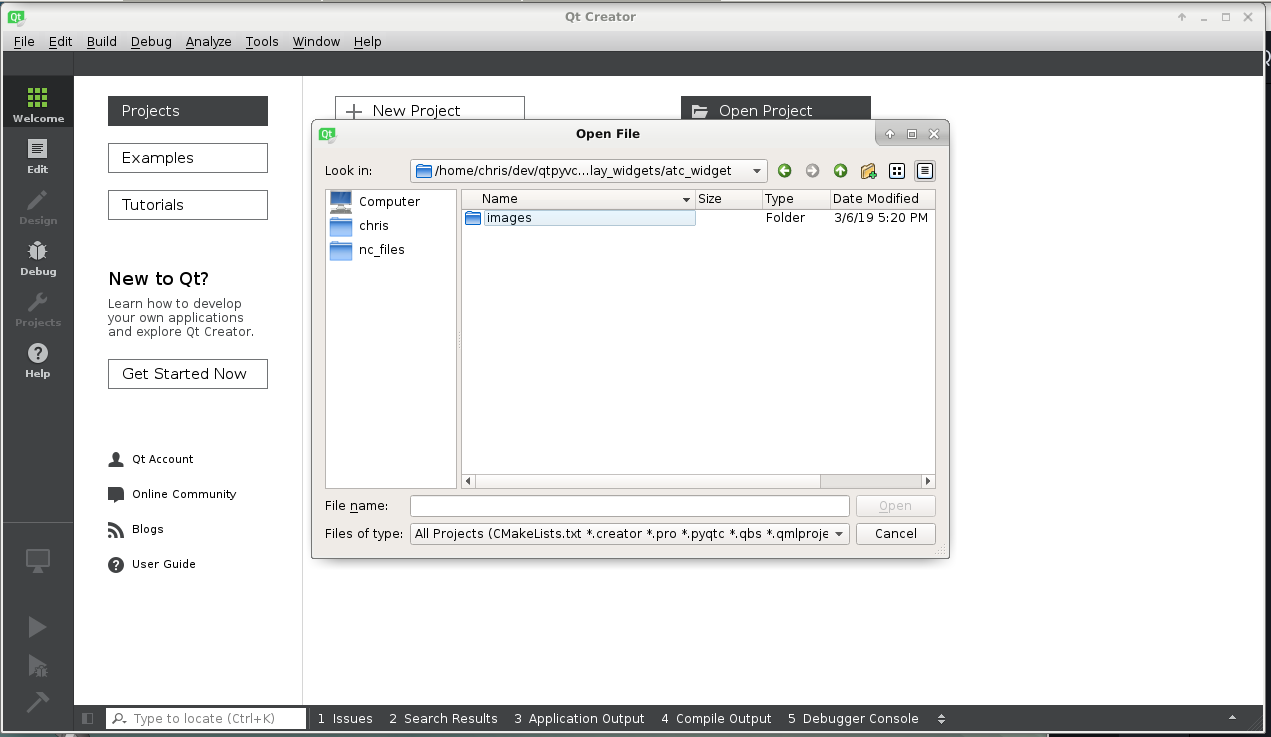Open Qt Account link
The image size is (1271, 737).
click(x=151, y=459)
